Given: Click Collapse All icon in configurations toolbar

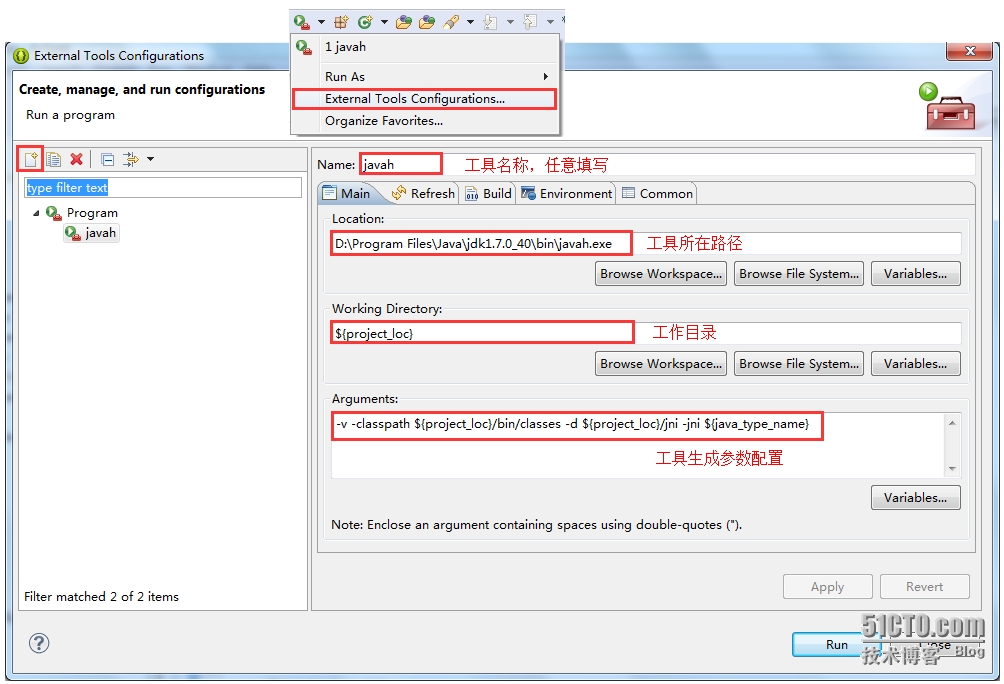Looking at the screenshot, I should tap(108, 159).
